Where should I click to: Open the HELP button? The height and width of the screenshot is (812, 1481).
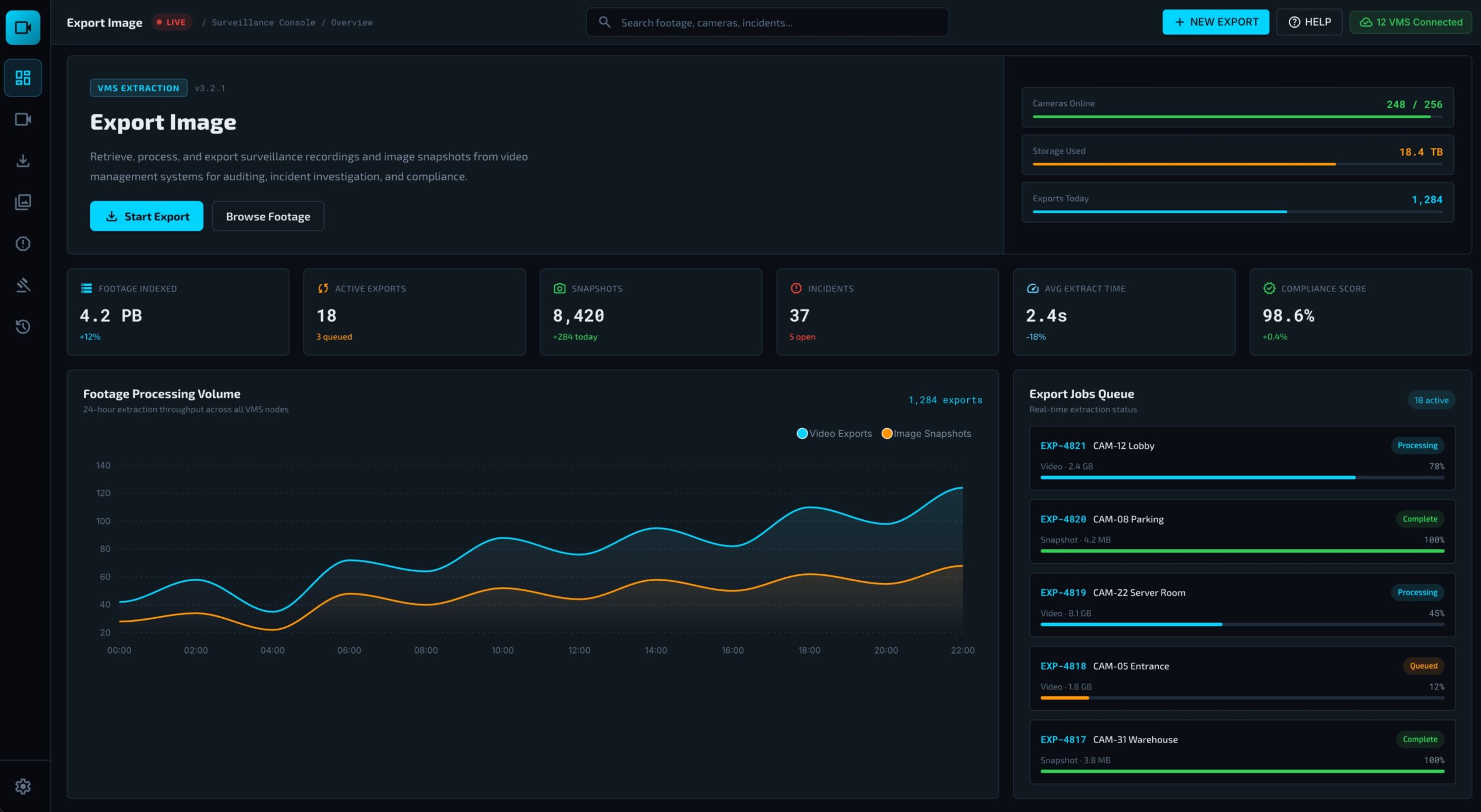1309,22
